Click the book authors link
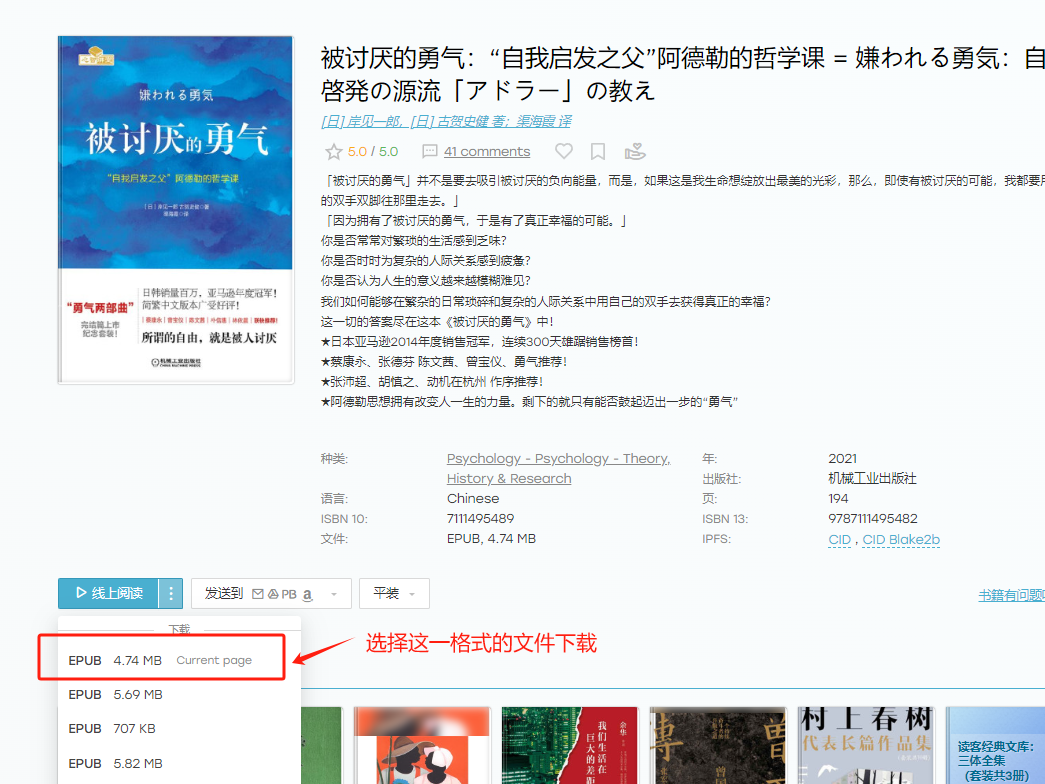Viewport: 1045px width, 784px height. [445, 121]
